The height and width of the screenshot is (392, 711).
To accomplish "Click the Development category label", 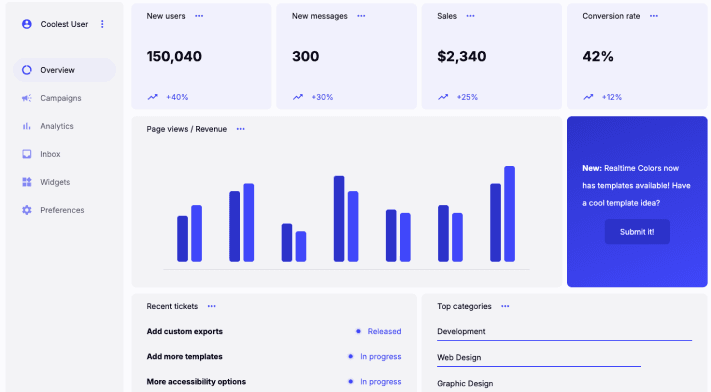I will pyautogui.click(x=461, y=332).
